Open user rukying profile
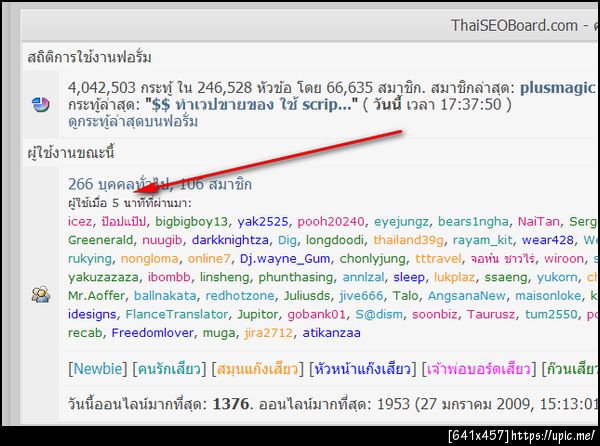The height and width of the screenshot is (446, 600). (x=90, y=259)
